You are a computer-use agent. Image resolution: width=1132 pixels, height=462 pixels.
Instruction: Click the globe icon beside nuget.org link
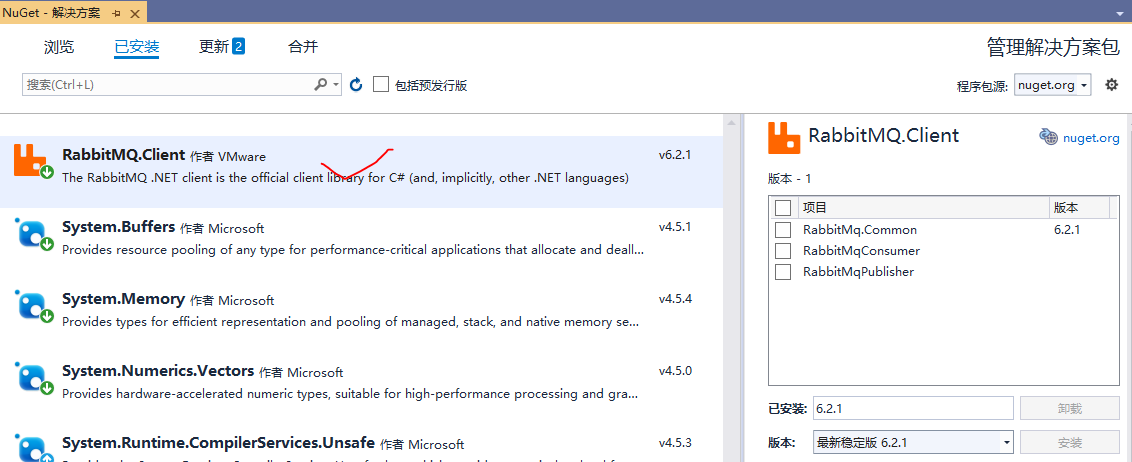(x=1048, y=136)
